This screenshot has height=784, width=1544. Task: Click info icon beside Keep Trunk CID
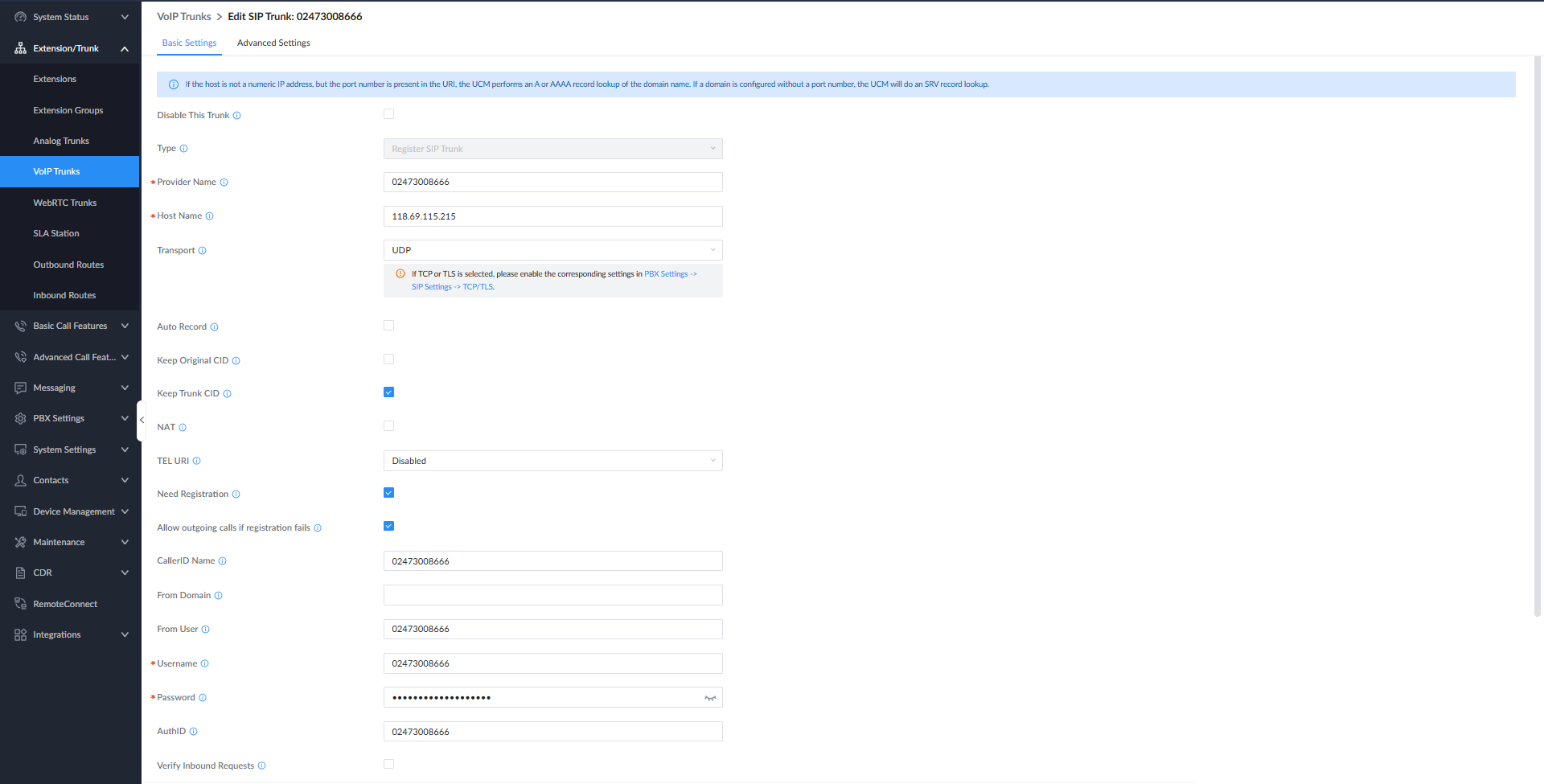click(227, 394)
